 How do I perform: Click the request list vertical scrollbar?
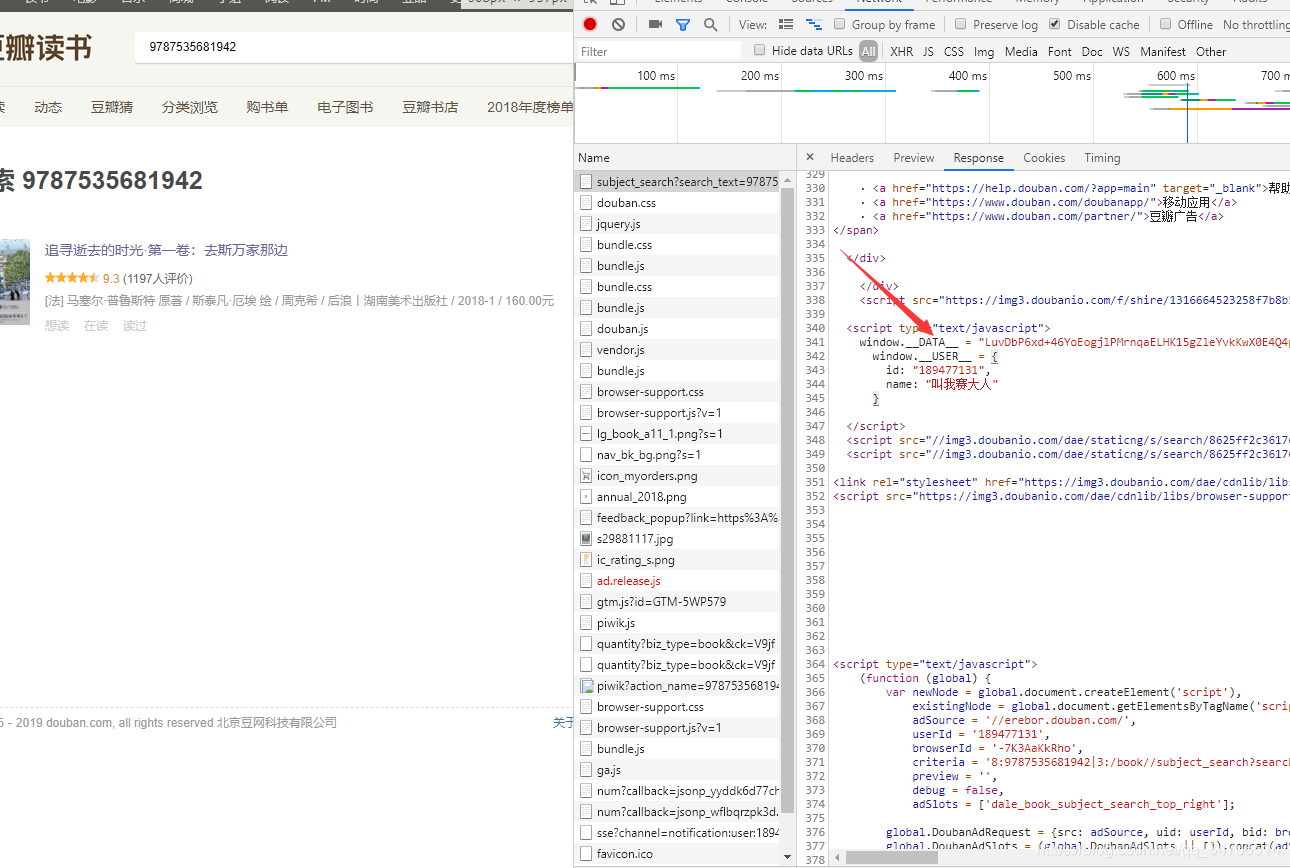pyautogui.click(x=788, y=500)
